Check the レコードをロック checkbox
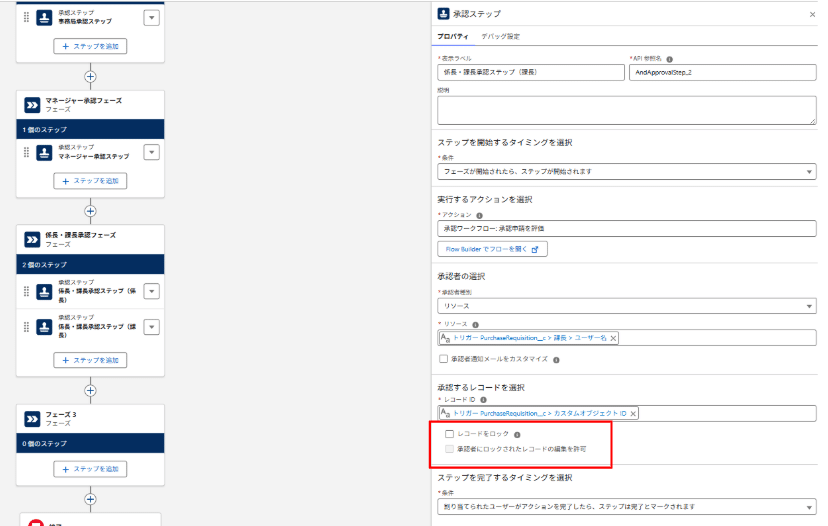 pos(449,434)
